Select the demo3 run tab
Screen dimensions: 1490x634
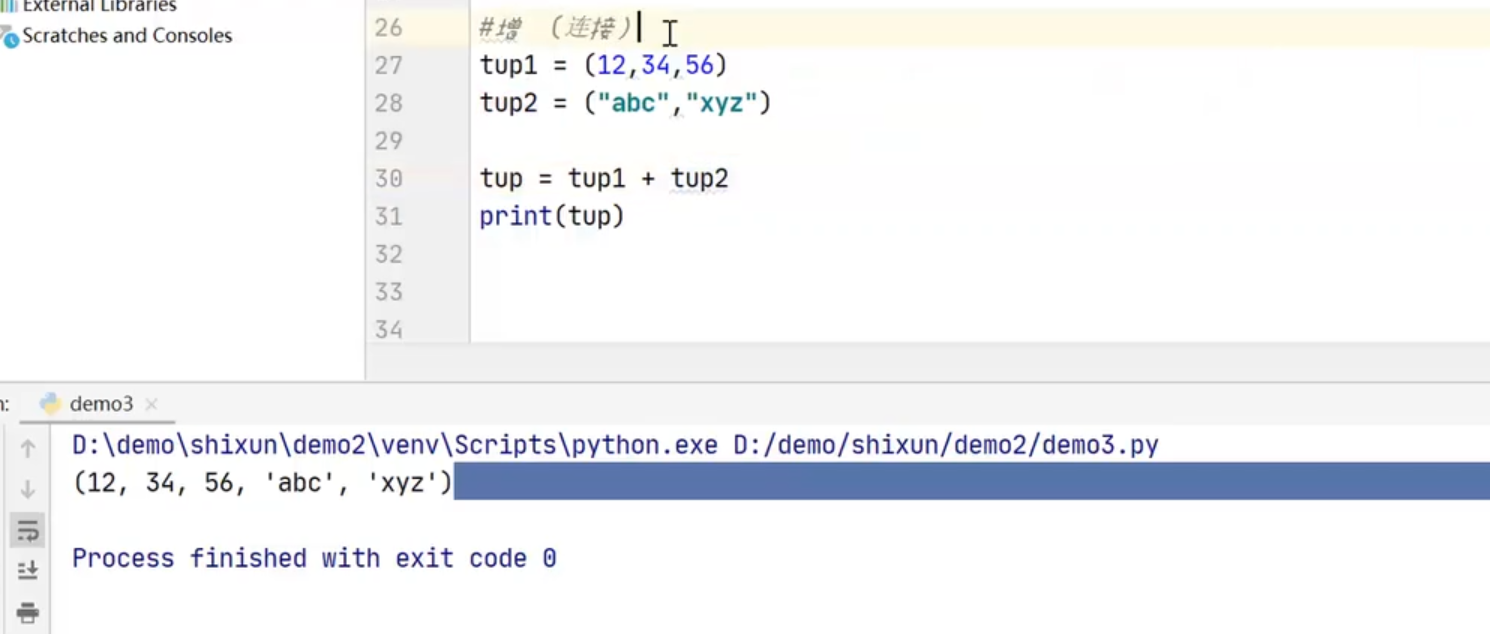[101, 404]
